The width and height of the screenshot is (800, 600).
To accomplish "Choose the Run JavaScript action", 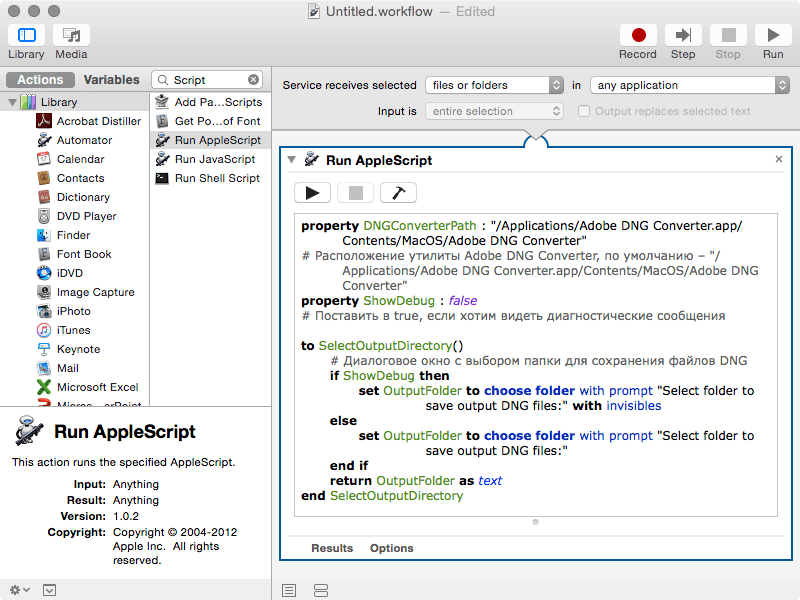I will [210, 159].
